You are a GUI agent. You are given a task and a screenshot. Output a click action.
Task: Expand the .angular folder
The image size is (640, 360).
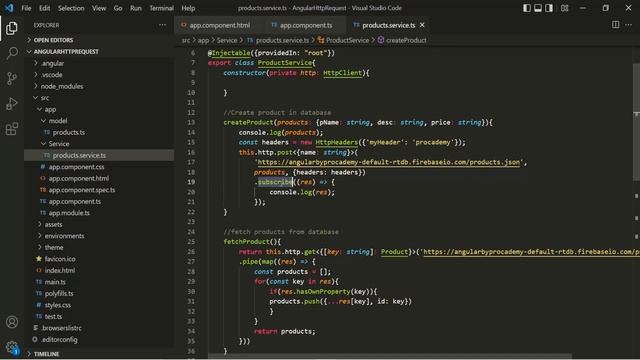(99, 63)
